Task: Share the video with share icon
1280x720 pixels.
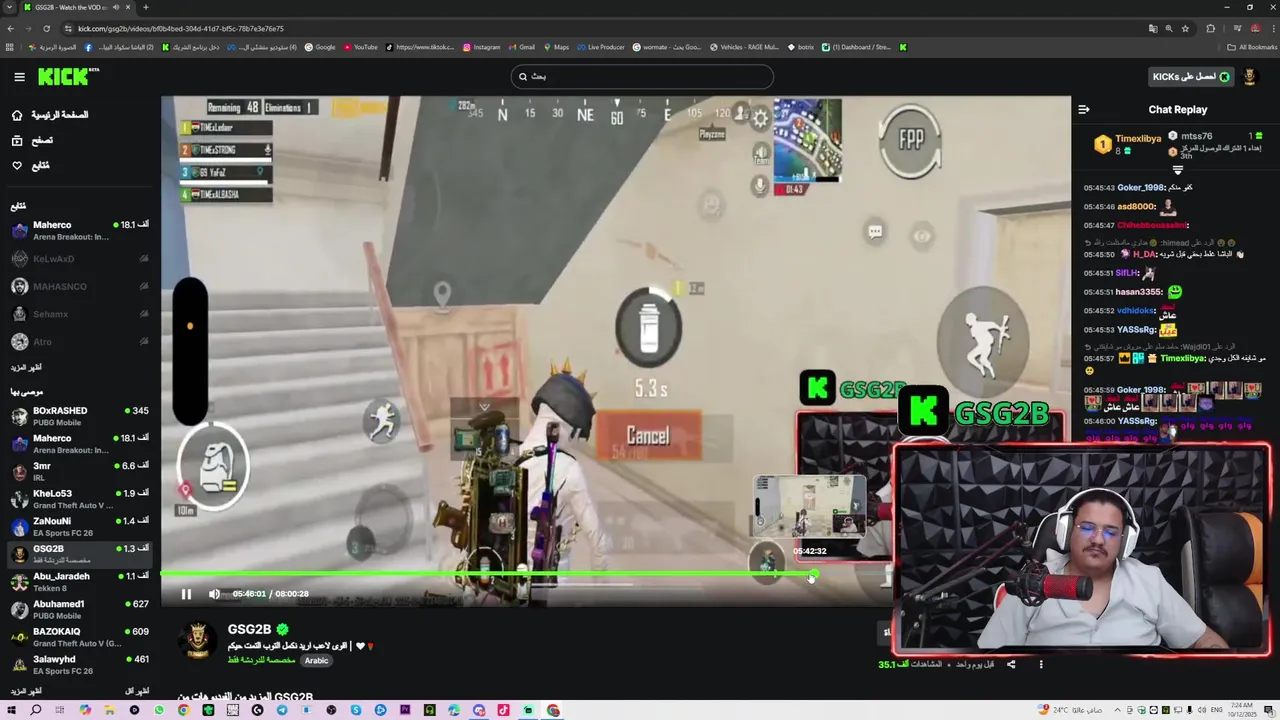Action: point(1011,664)
